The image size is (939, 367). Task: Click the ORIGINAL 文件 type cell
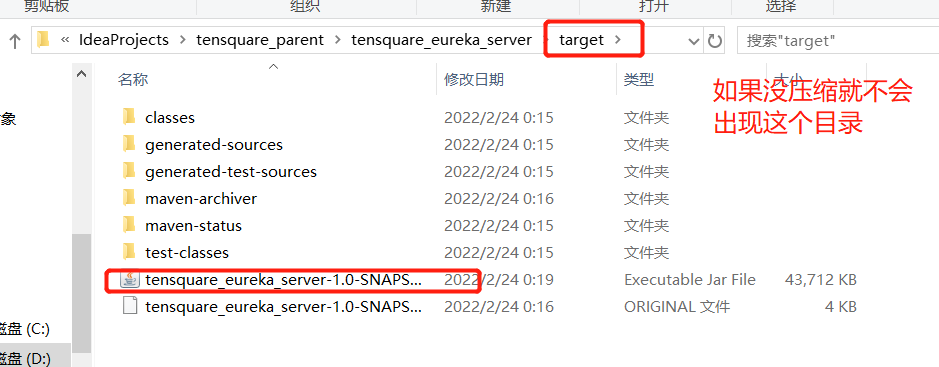pos(677,307)
